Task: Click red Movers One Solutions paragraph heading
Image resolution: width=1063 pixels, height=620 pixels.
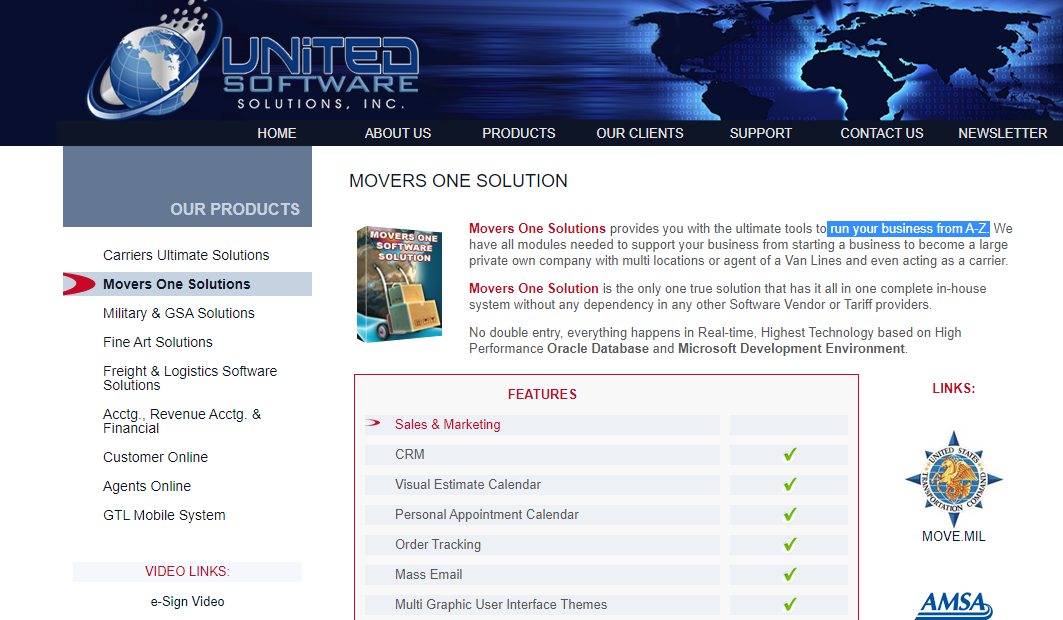Action: tap(537, 228)
